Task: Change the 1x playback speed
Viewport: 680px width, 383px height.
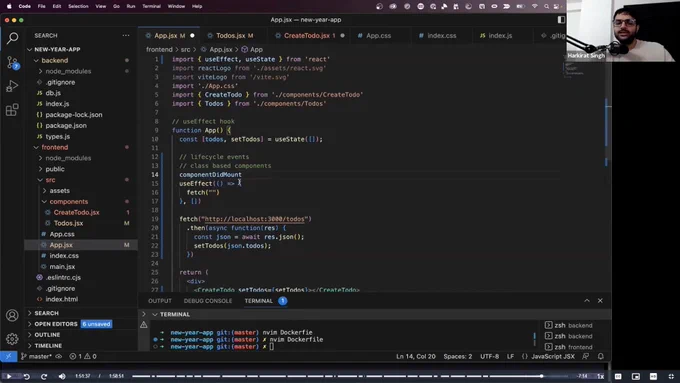Action: click(x=601, y=376)
